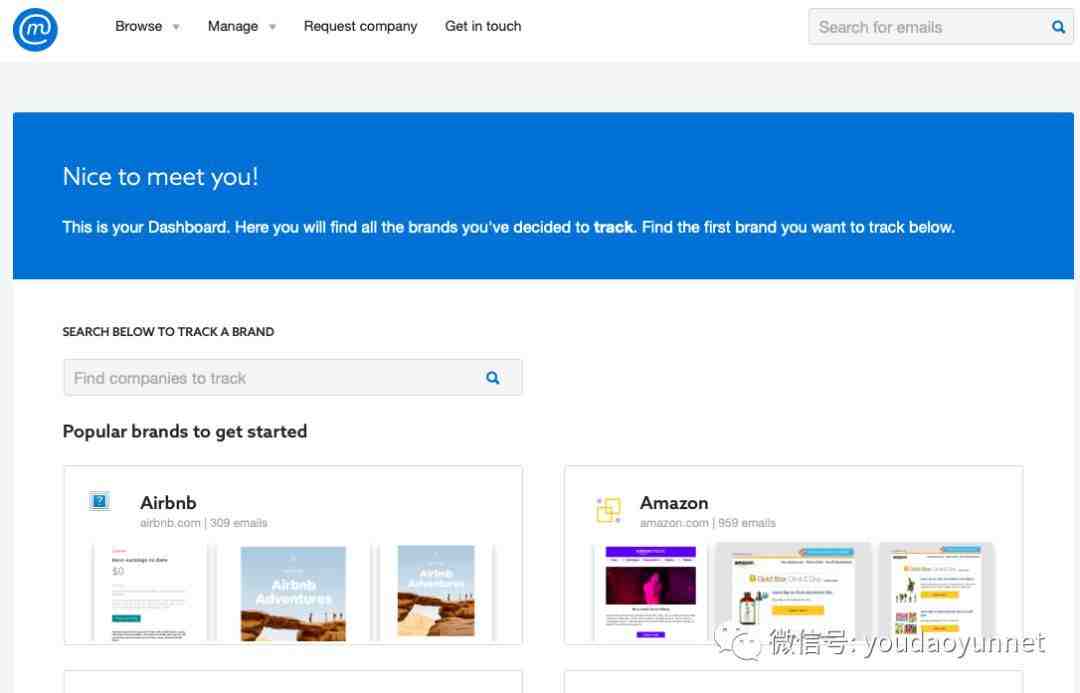Click the bold 'track' word in banner
This screenshot has height=693, width=1080.
[613, 227]
